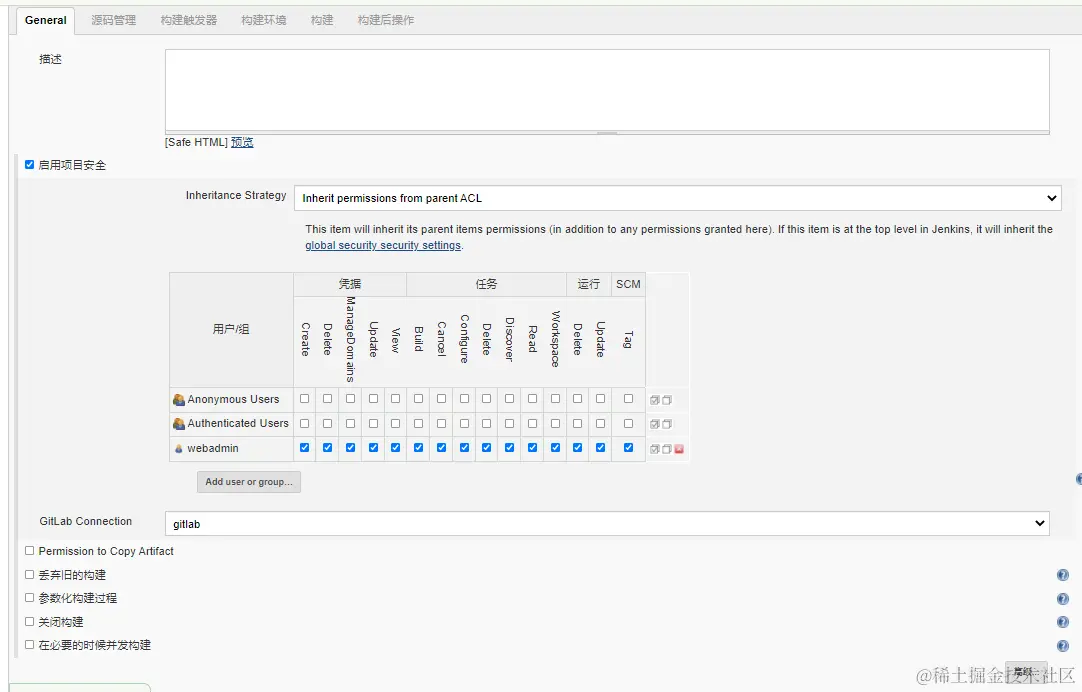
Task: Check the 参数化构建过程 option
Action: tap(30, 597)
